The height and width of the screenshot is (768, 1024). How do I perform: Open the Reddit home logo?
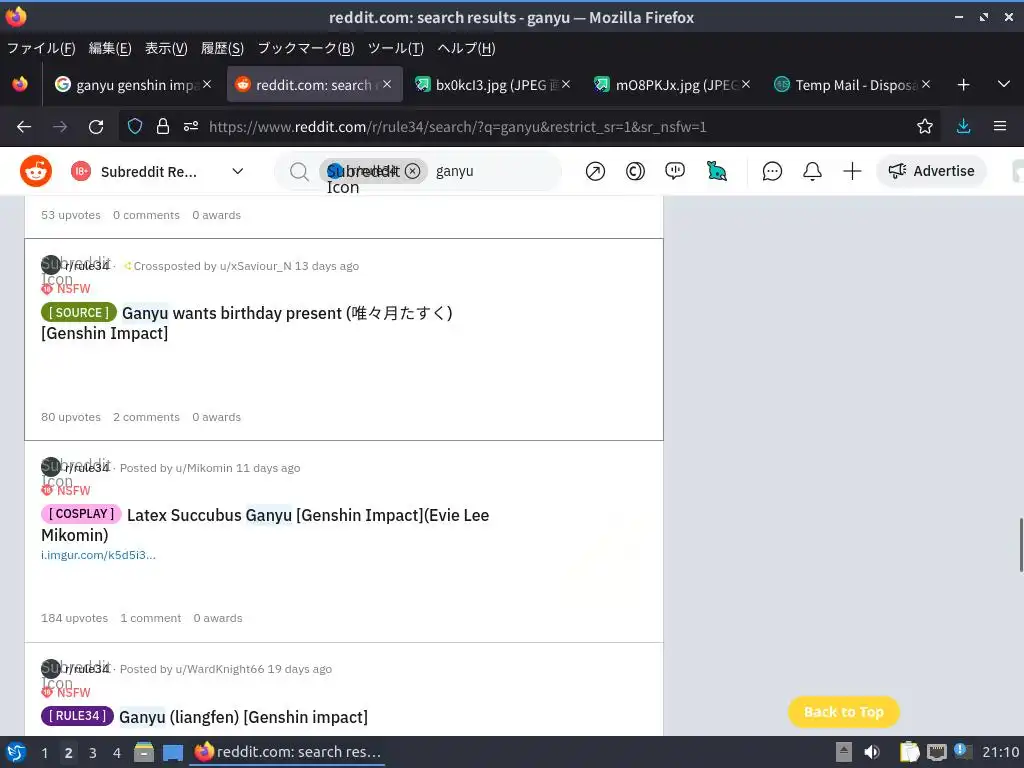click(x=36, y=171)
